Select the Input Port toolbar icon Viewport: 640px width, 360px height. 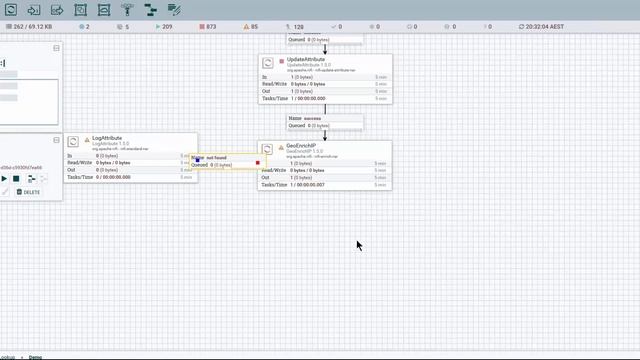click(34, 9)
